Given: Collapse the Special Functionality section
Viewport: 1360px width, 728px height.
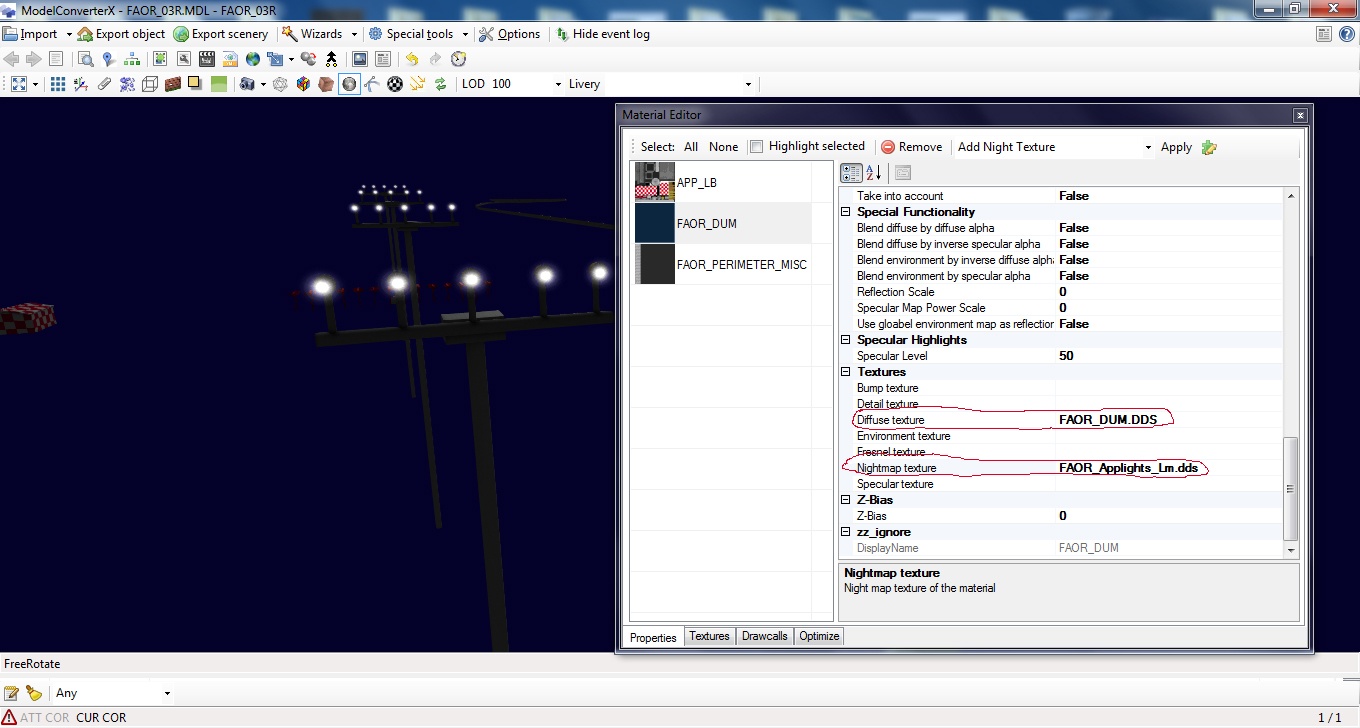Looking at the screenshot, I should tap(845, 211).
